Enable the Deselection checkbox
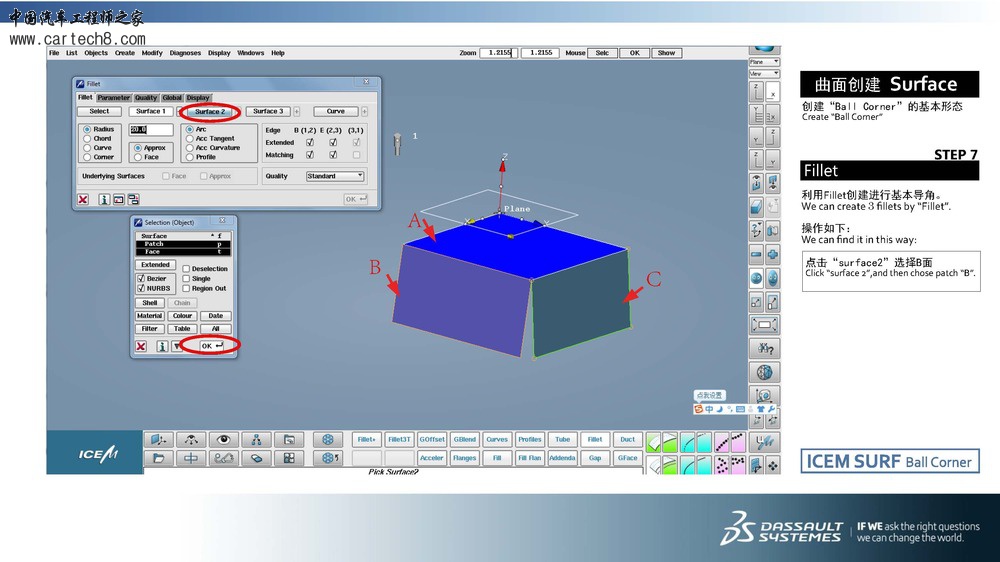This screenshot has width=1000, height=562. (x=187, y=269)
